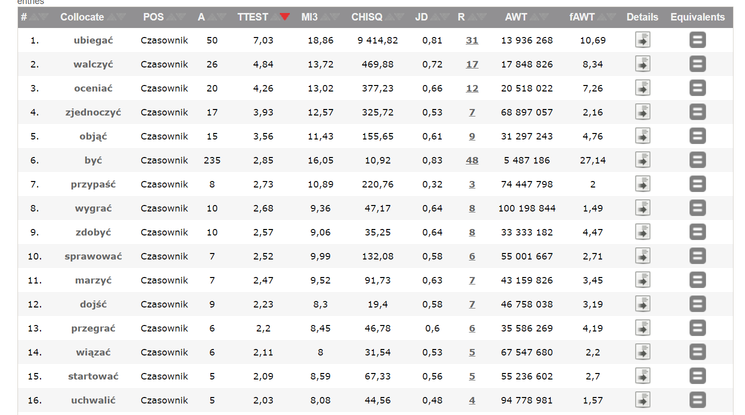Open details for the przegrać row
This screenshot has width=745, height=415.
(642, 328)
